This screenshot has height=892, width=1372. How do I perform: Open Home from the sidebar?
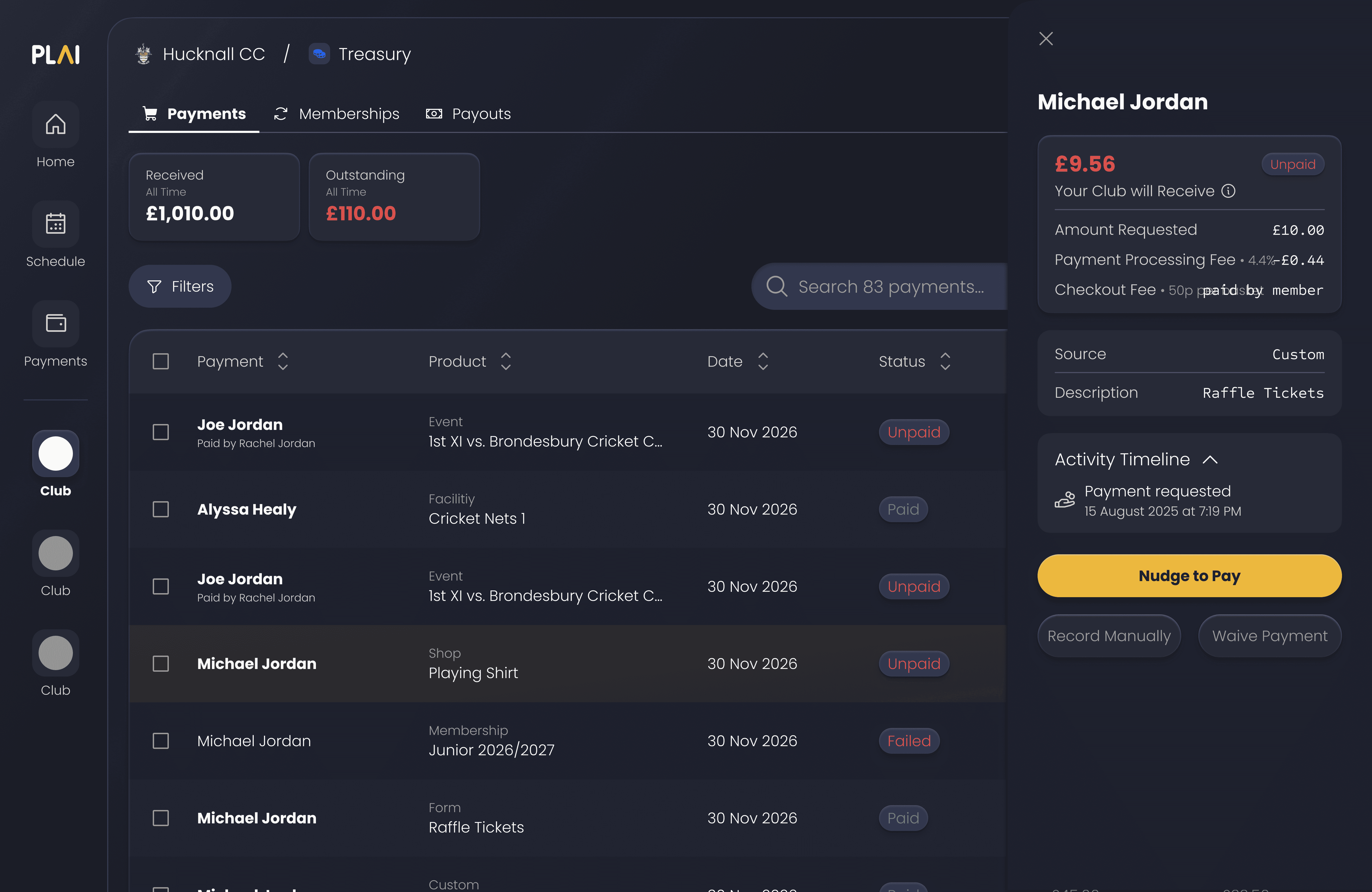click(x=55, y=125)
